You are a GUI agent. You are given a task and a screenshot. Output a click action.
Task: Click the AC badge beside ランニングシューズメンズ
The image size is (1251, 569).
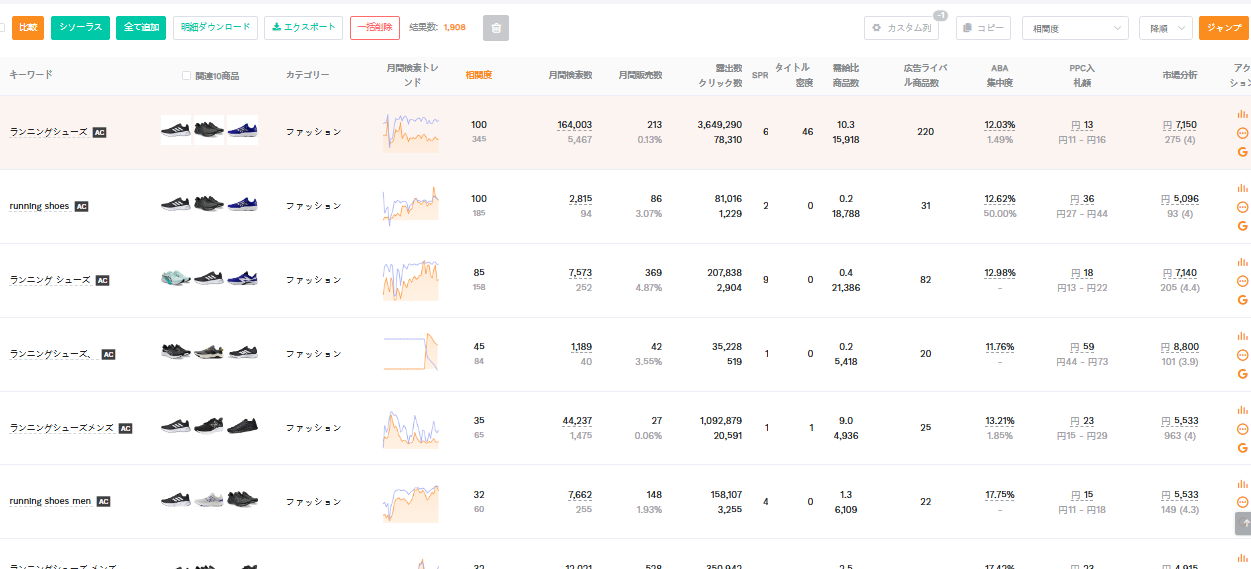point(125,428)
